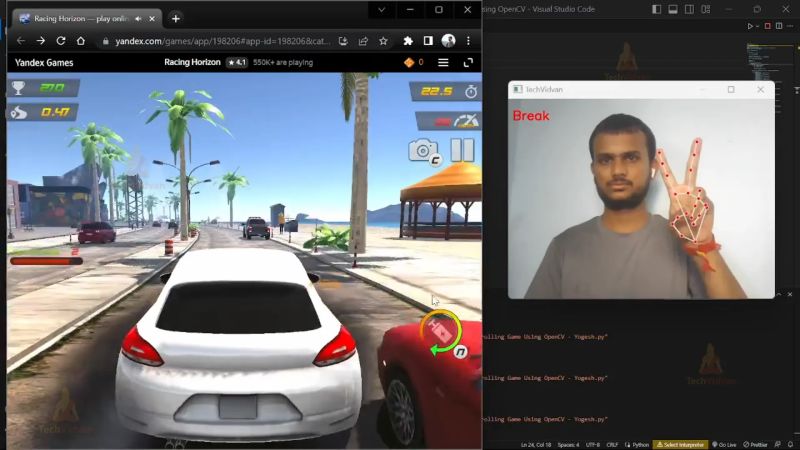Focus the yandex.com address bar
Image resolution: width=800 pixels, height=450 pixels.
click(222, 41)
